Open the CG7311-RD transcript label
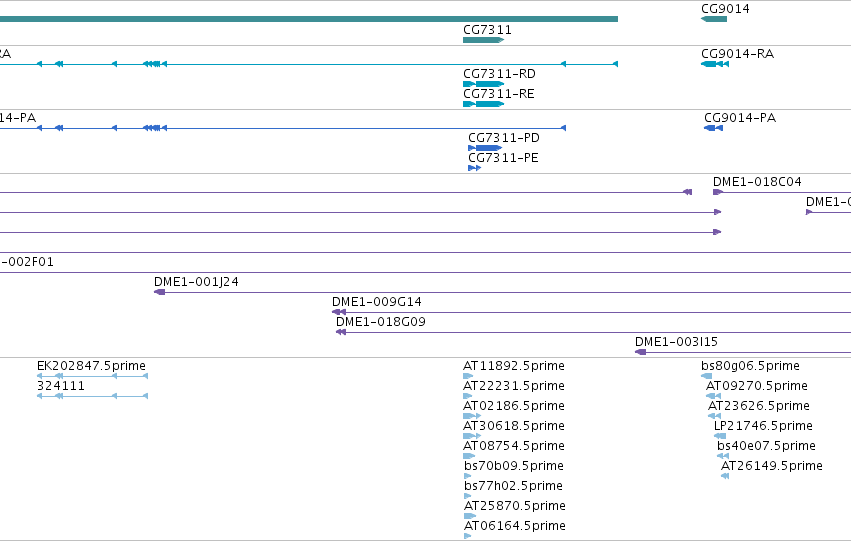Screen dimensions: 851x541 click(x=499, y=74)
